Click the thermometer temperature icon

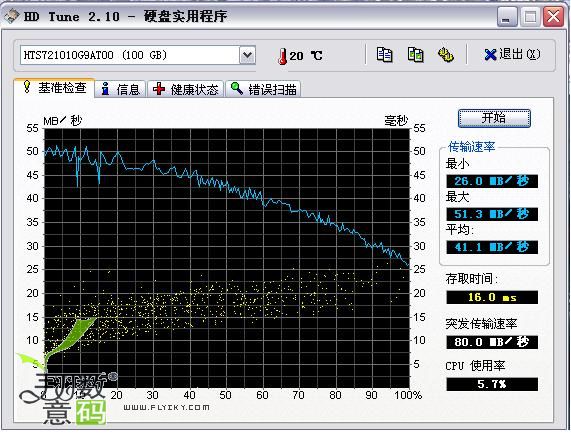[x=282, y=56]
